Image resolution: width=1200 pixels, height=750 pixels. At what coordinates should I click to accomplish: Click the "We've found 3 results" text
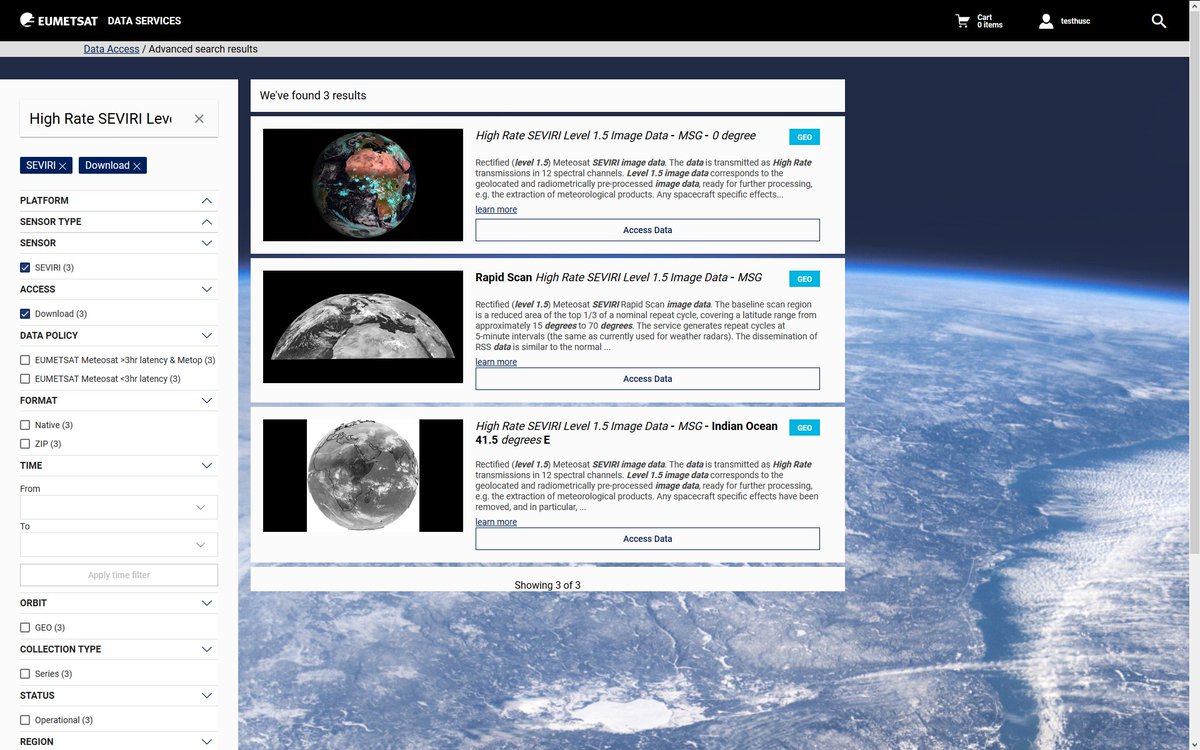[x=313, y=96]
